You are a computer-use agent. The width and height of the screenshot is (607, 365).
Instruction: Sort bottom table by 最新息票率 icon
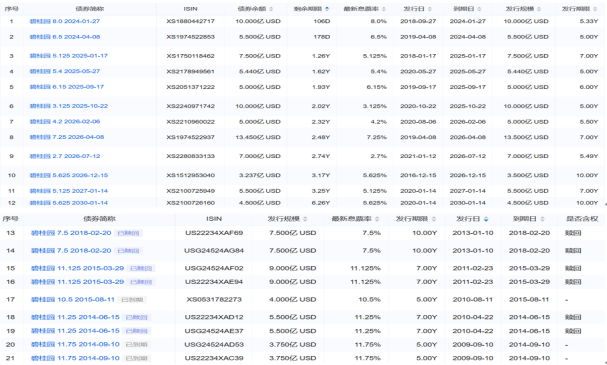pyautogui.click(x=377, y=219)
